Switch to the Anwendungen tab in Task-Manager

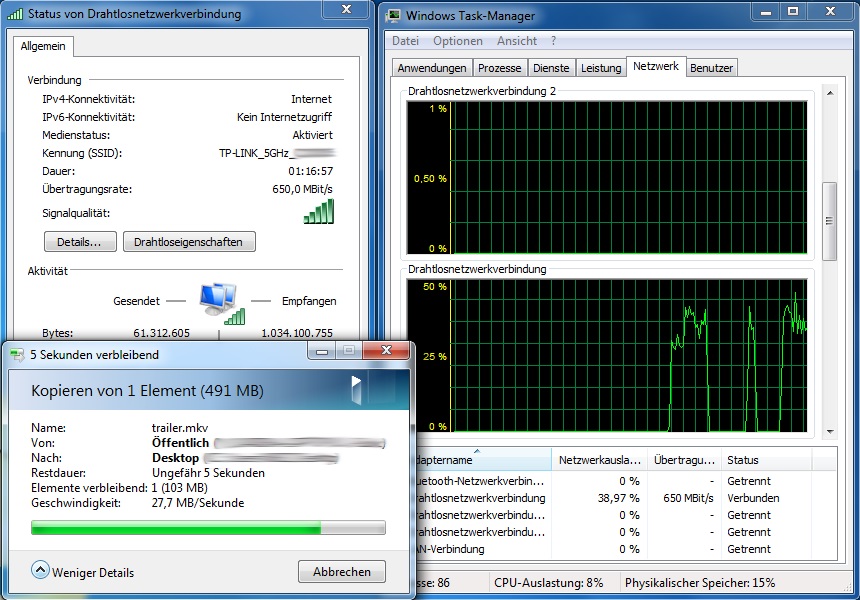click(432, 68)
